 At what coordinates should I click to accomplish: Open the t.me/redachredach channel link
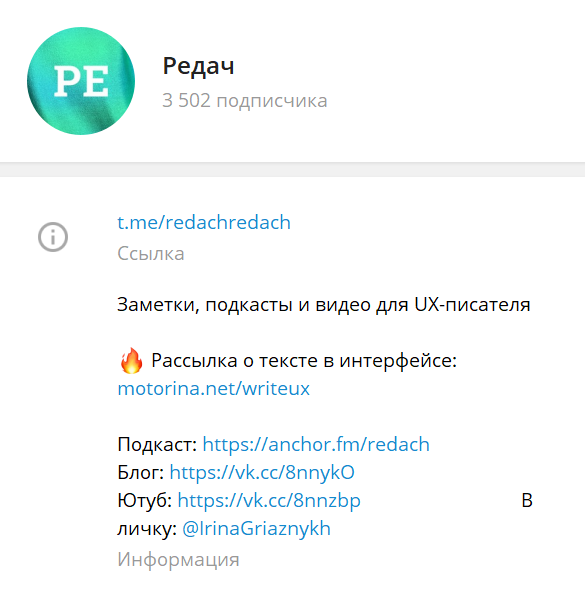204,222
